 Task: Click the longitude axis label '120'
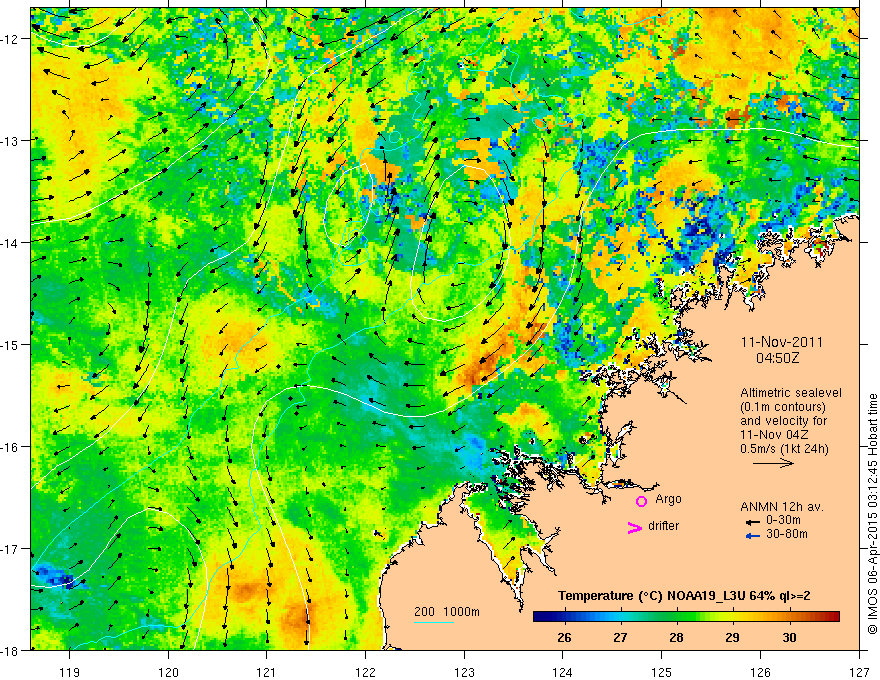pyautogui.click(x=168, y=672)
